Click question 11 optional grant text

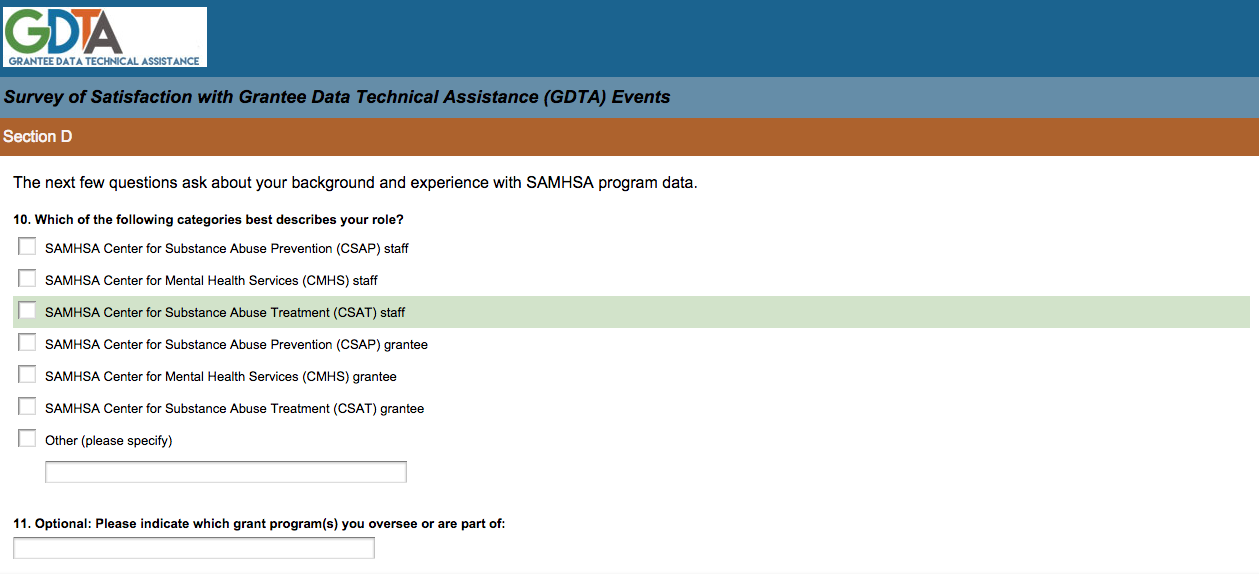point(259,523)
